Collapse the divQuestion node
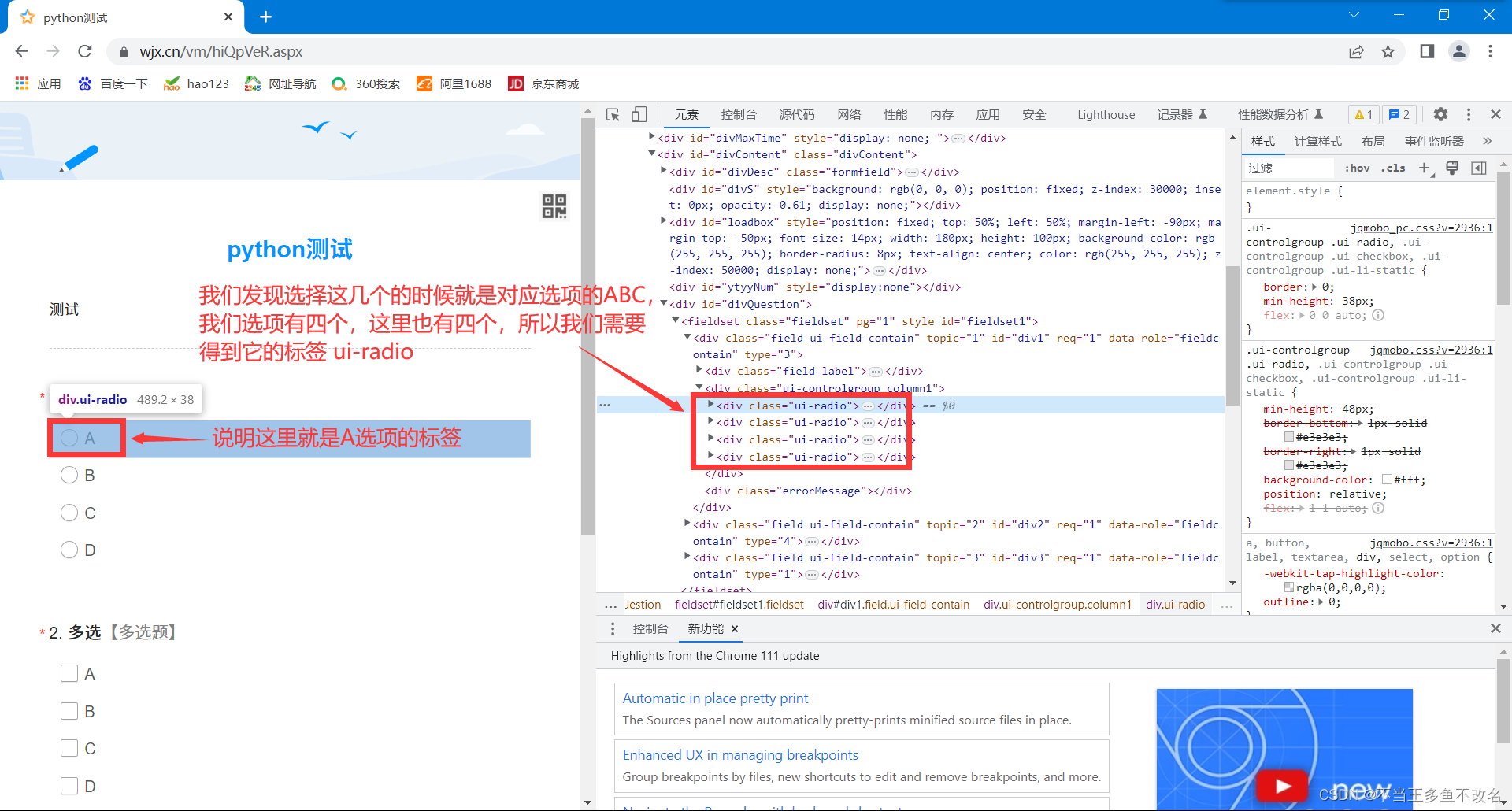Viewport: 1512px width, 811px height. tap(663, 303)
